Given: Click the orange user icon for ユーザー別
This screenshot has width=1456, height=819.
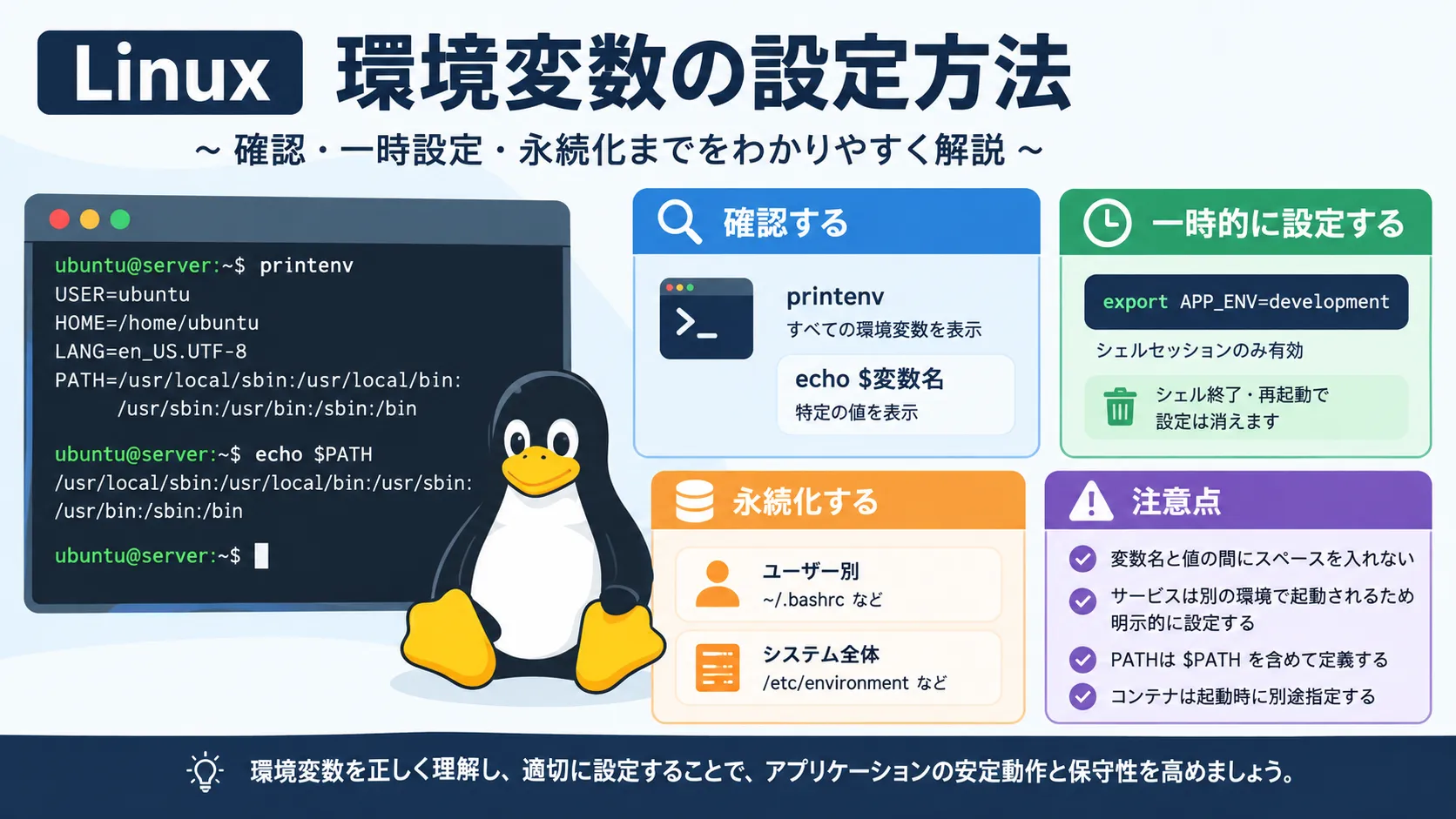Looking at the screenshot, I should (718, 584).
